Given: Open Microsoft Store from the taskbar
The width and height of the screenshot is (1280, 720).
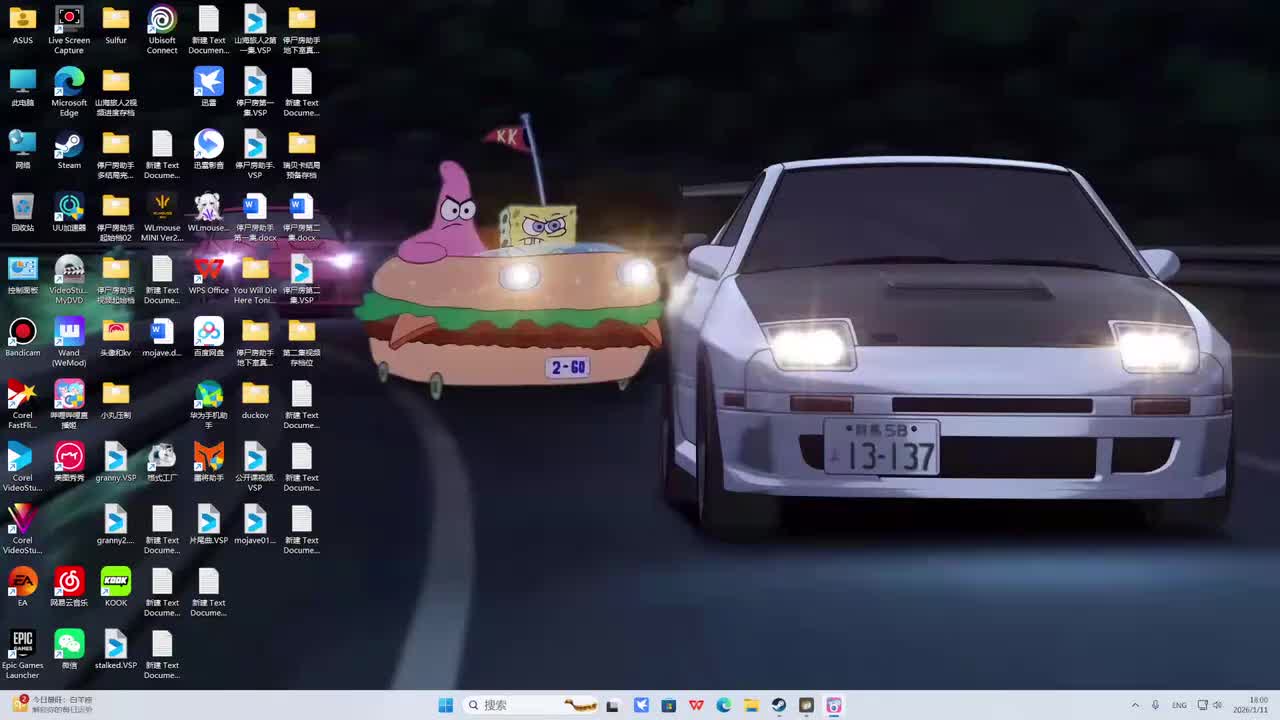Looking at the screenshot, I should [x=669, y=705].
